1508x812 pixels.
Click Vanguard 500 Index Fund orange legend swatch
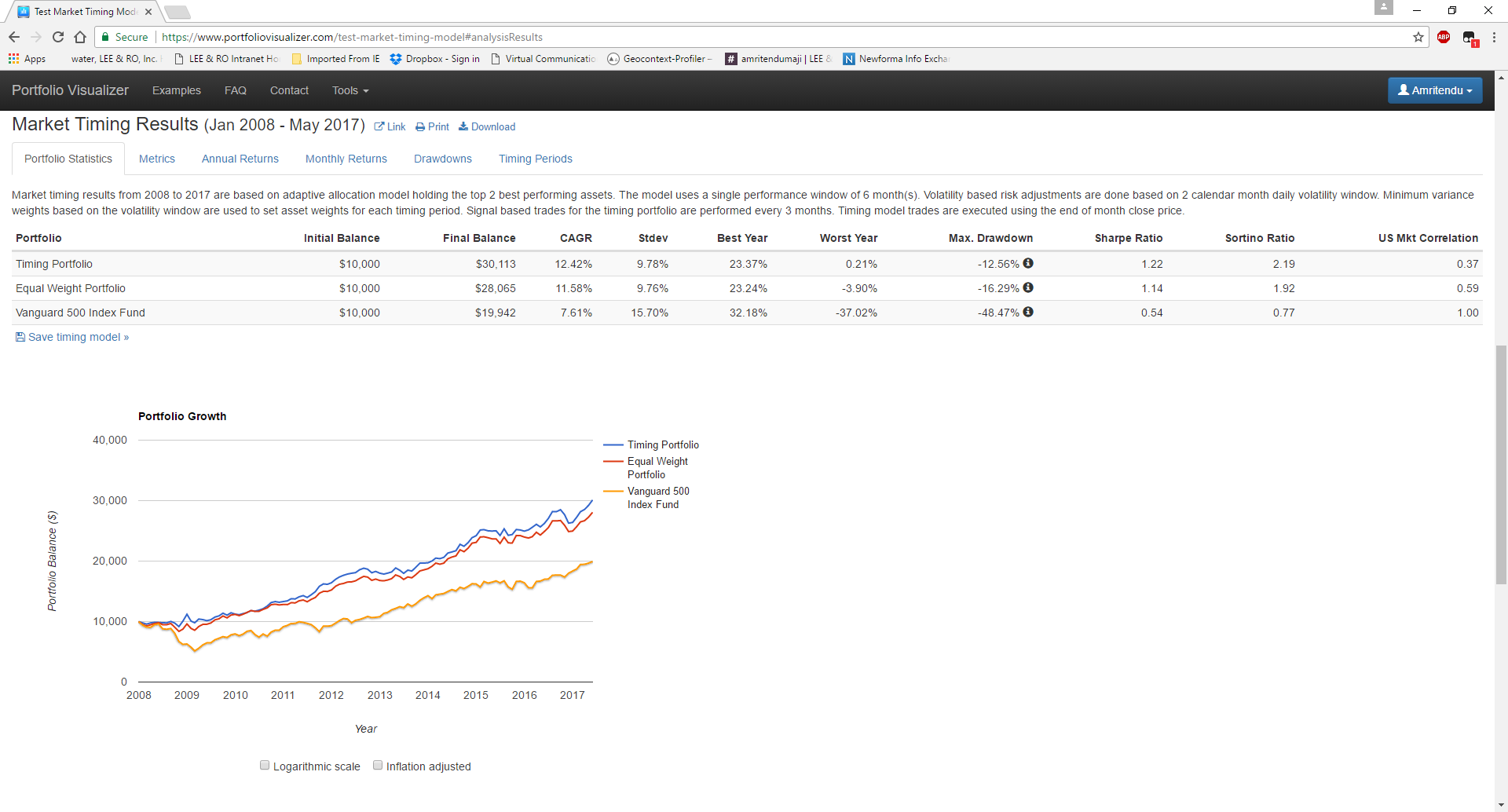point(613,491)
